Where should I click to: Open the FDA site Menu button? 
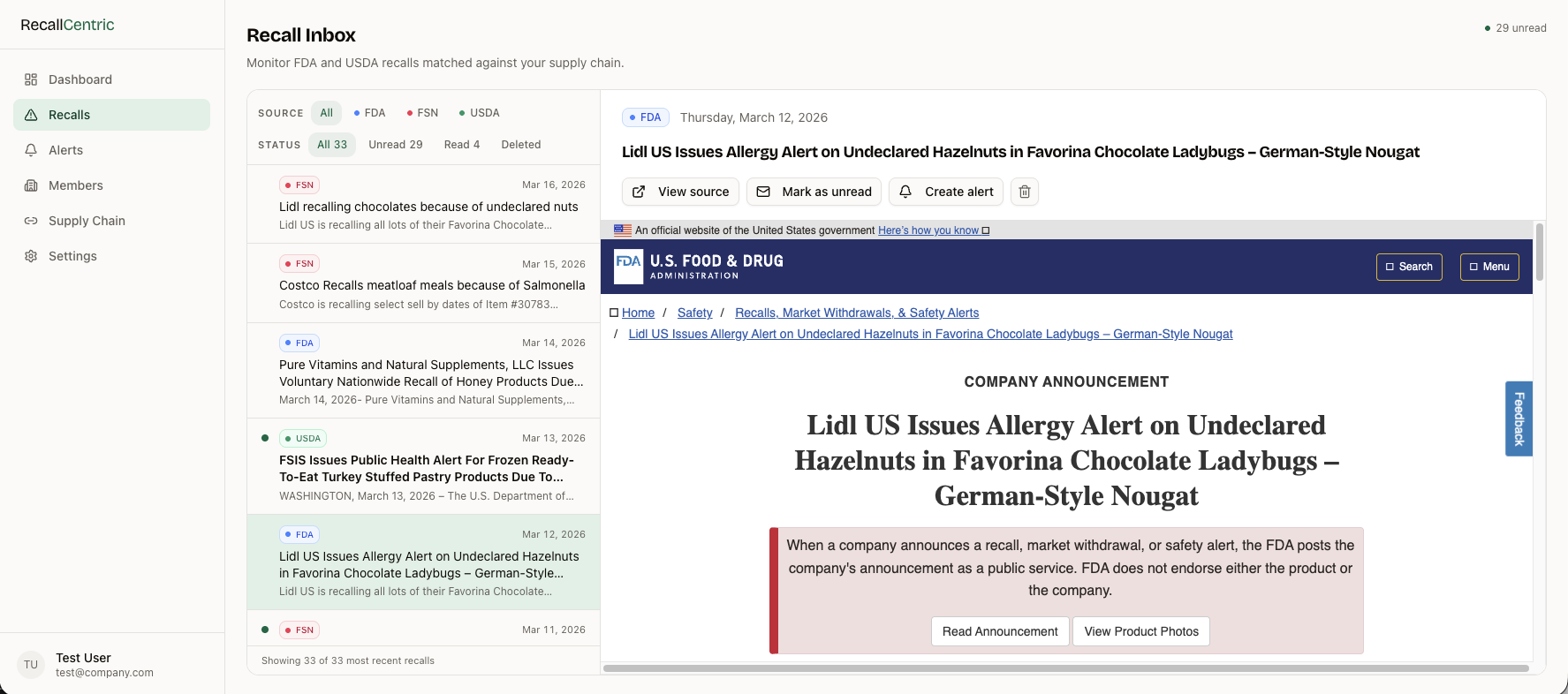1488,267
